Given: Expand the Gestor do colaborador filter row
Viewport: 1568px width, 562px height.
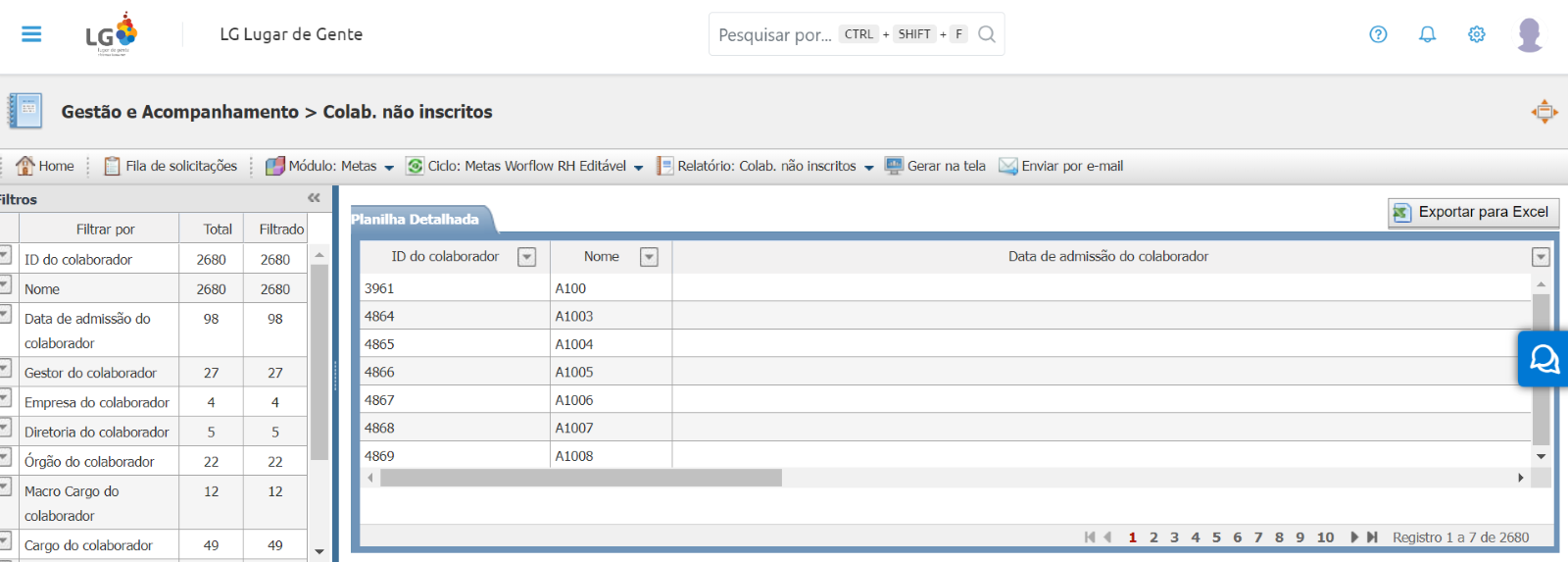Looking at the screenshot, I should click(5, 369).
